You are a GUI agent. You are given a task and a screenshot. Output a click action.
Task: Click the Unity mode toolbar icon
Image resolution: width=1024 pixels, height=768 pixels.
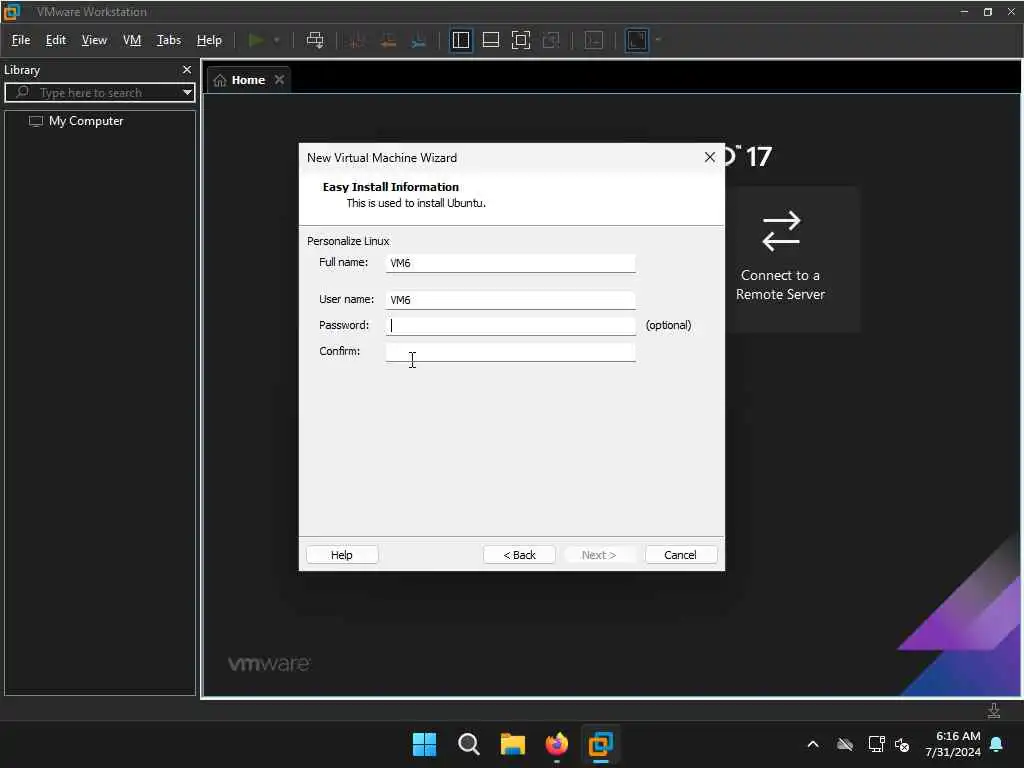551,40
